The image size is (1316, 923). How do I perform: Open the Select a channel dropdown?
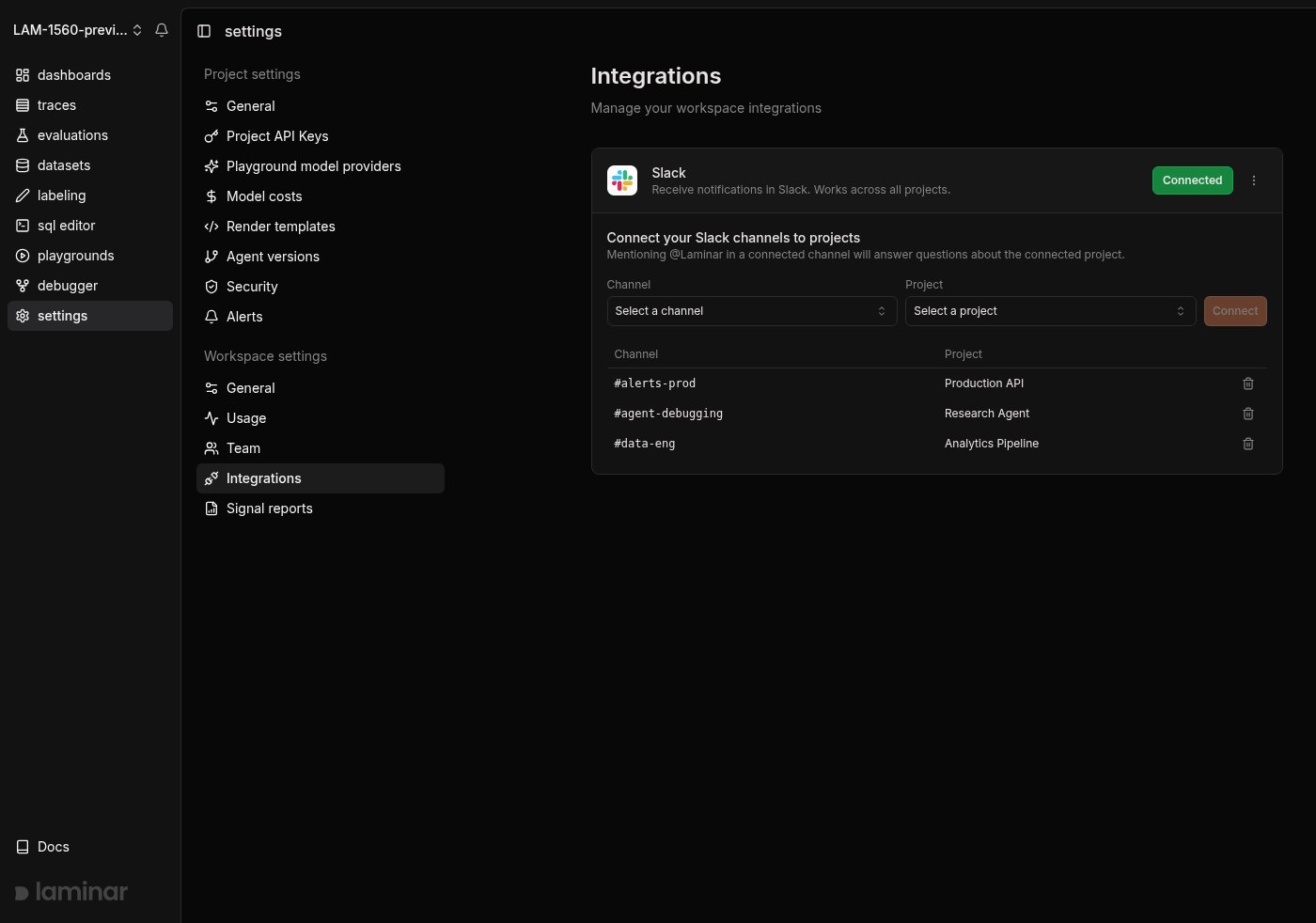click(x=752, y=311)
